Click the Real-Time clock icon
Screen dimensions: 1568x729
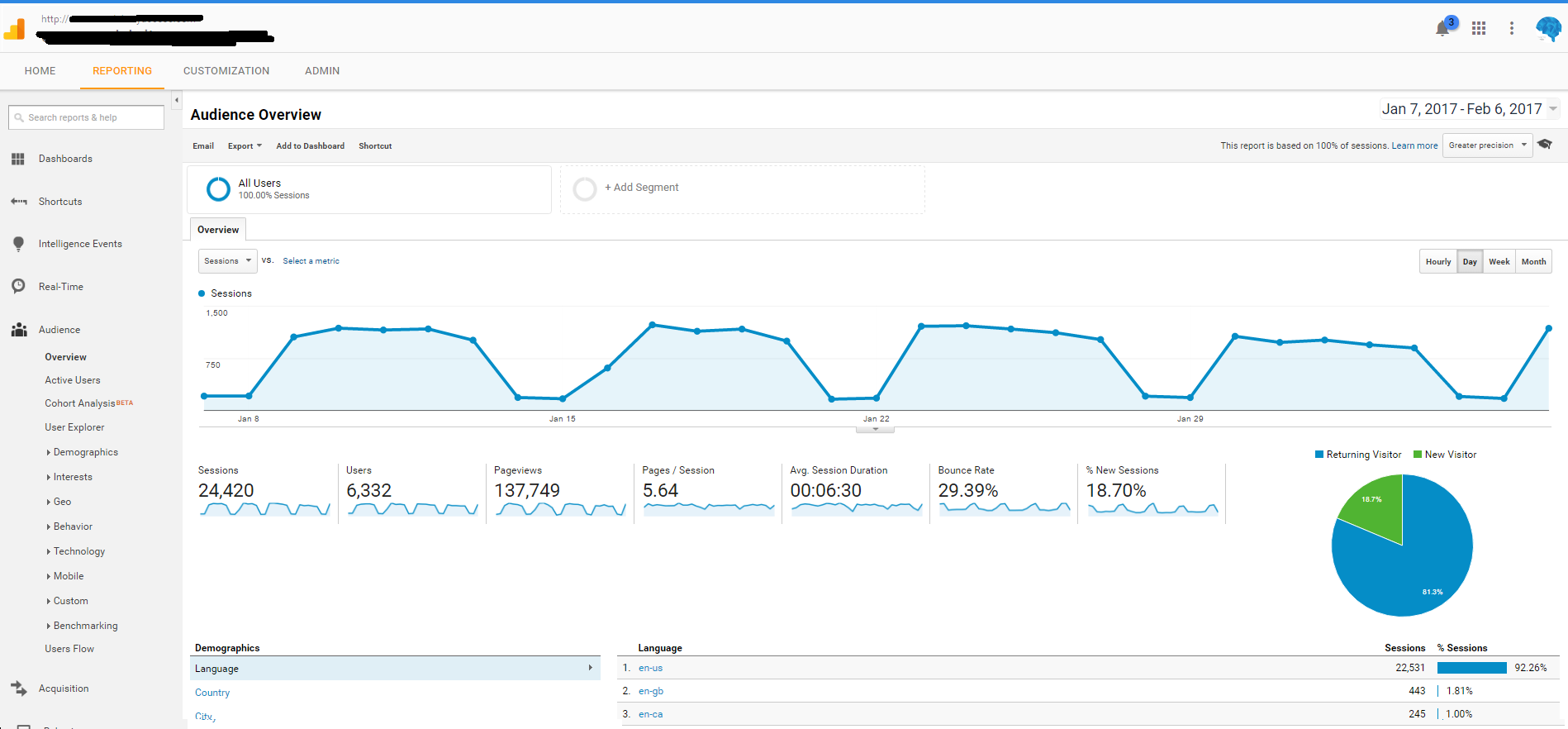[18, 286]
